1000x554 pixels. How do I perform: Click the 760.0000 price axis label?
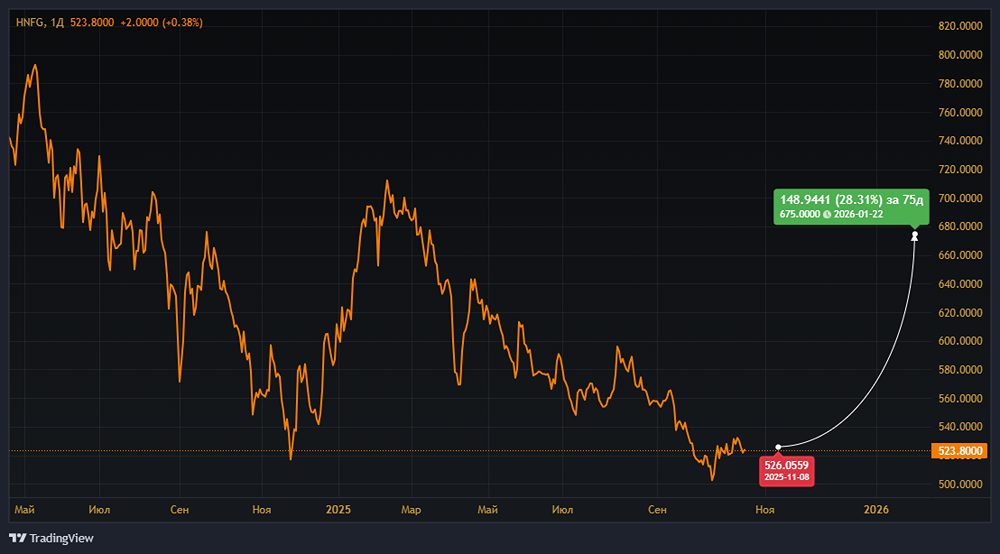tap(960, 112)
